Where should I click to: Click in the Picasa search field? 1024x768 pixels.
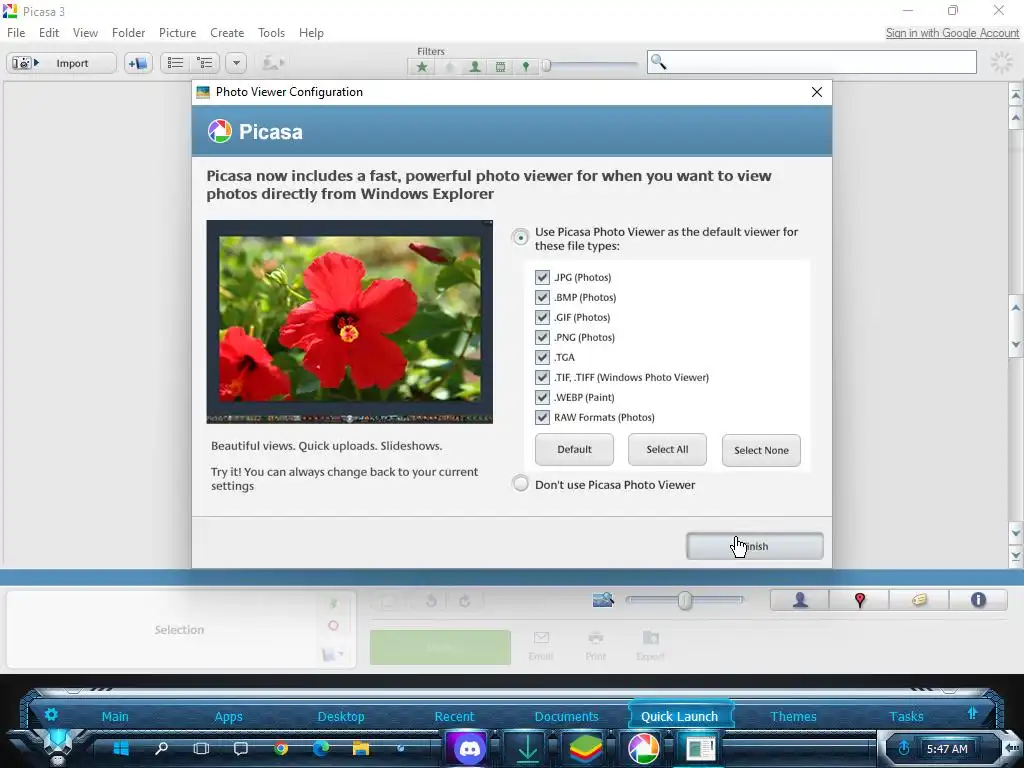[x=812, y=63]
